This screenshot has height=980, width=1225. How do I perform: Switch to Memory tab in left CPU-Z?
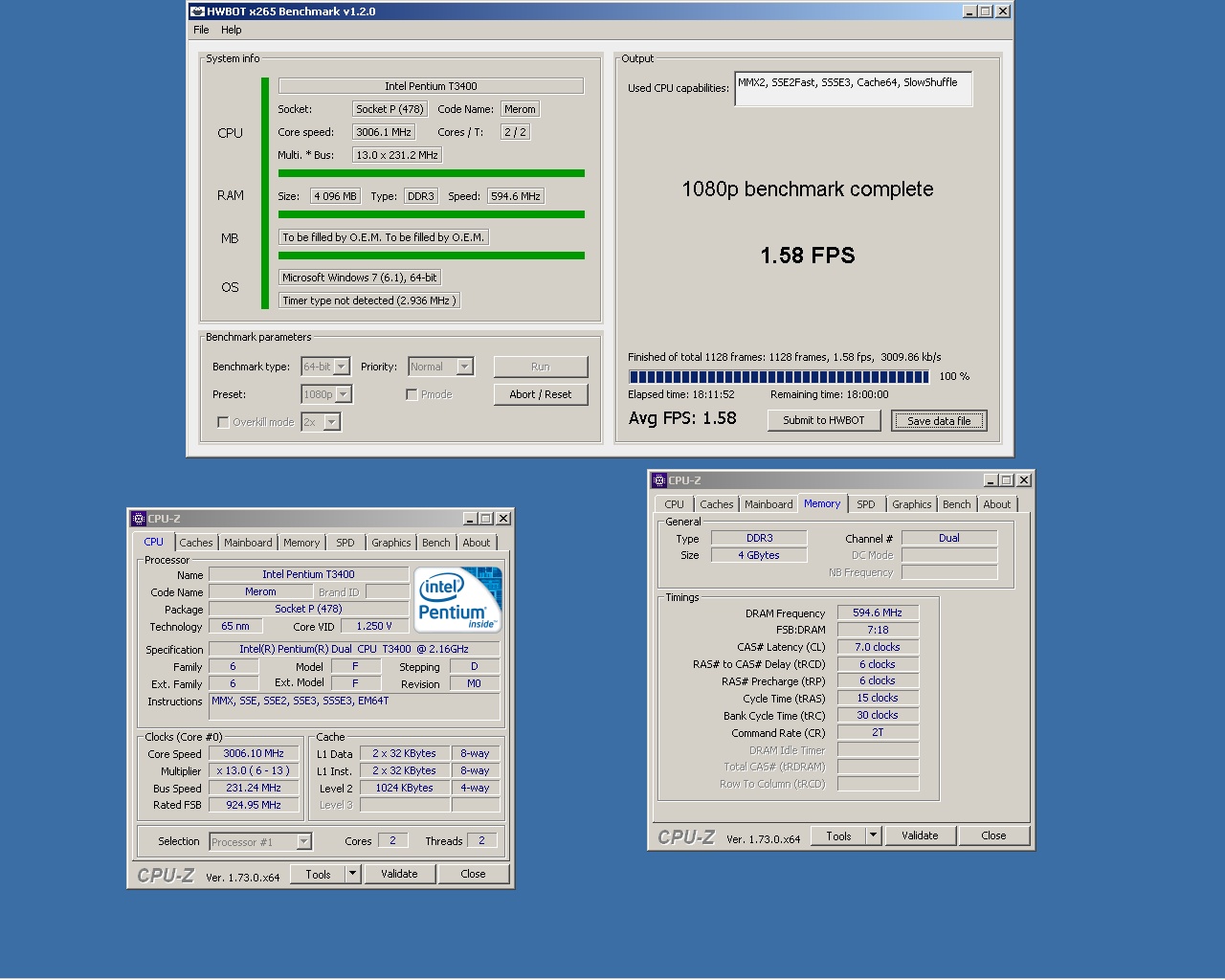(x=301, y=543)
